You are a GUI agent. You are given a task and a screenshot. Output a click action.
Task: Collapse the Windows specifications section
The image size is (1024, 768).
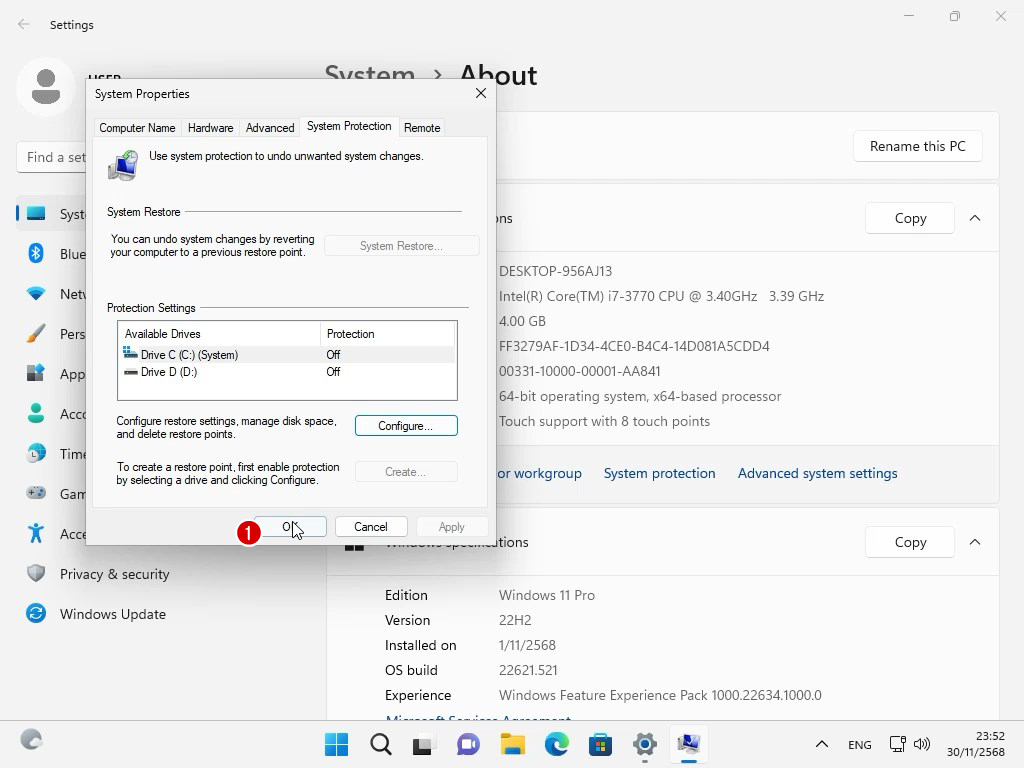tap(975, 542)
